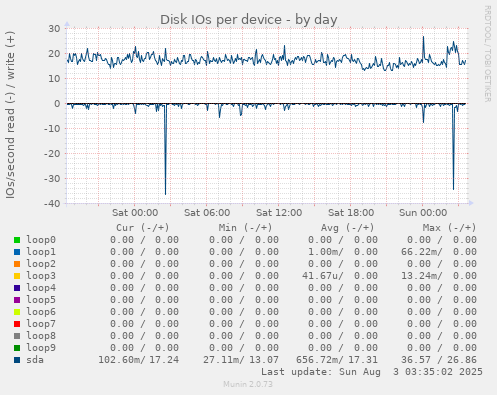Click the Cur (-/+) column header
The height and width of the screenshot is (395, 497).
143,228
